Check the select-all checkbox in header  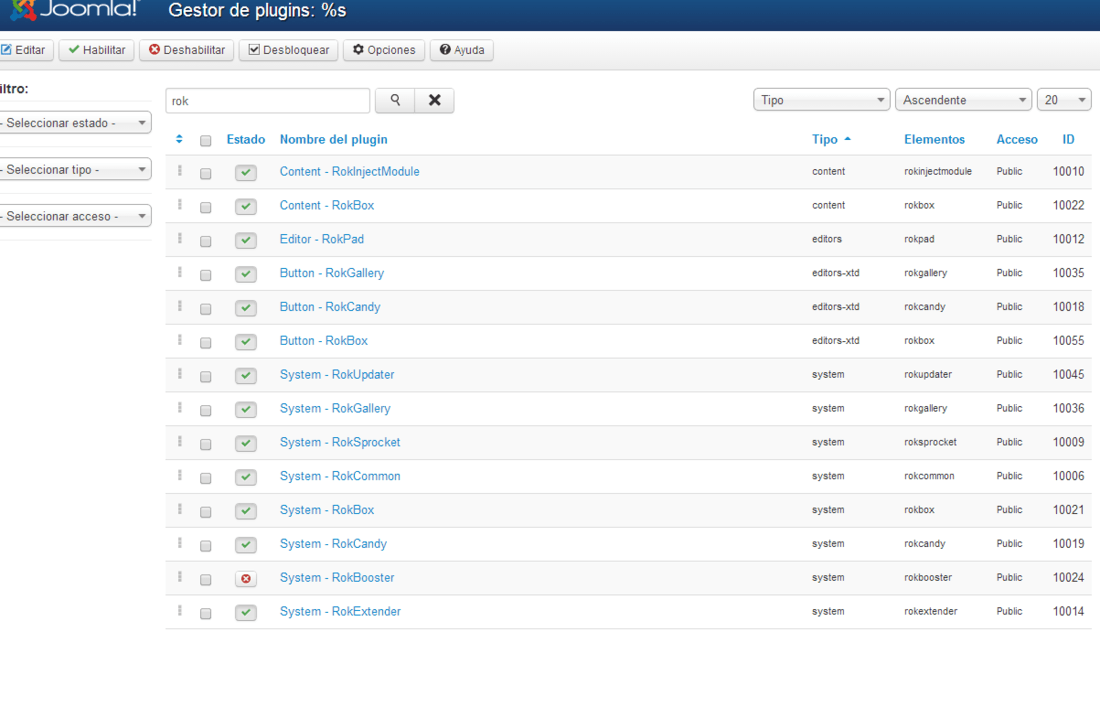(206, 141)
